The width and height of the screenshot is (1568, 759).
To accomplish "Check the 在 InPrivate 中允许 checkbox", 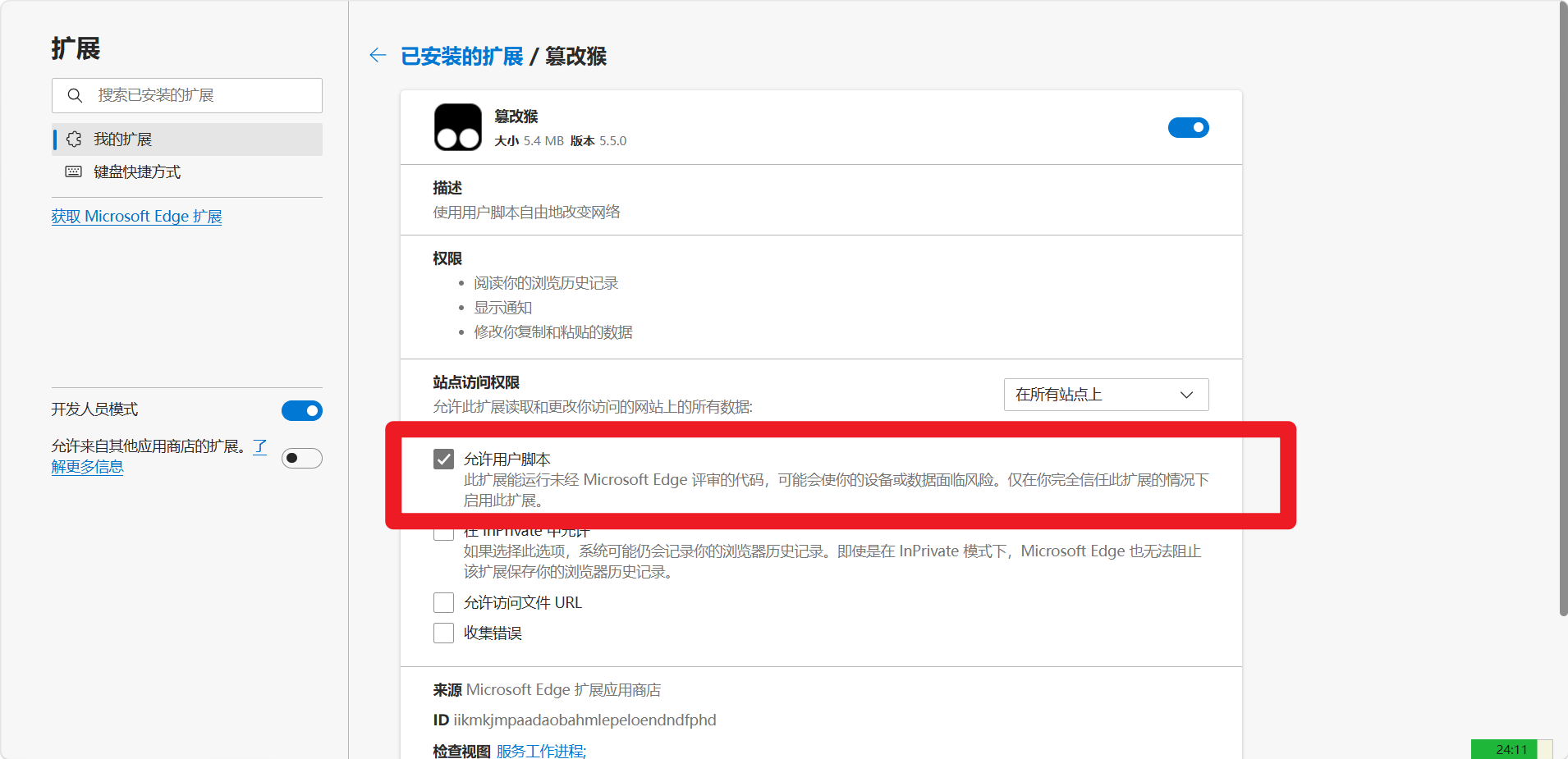I will coord(443,533).
